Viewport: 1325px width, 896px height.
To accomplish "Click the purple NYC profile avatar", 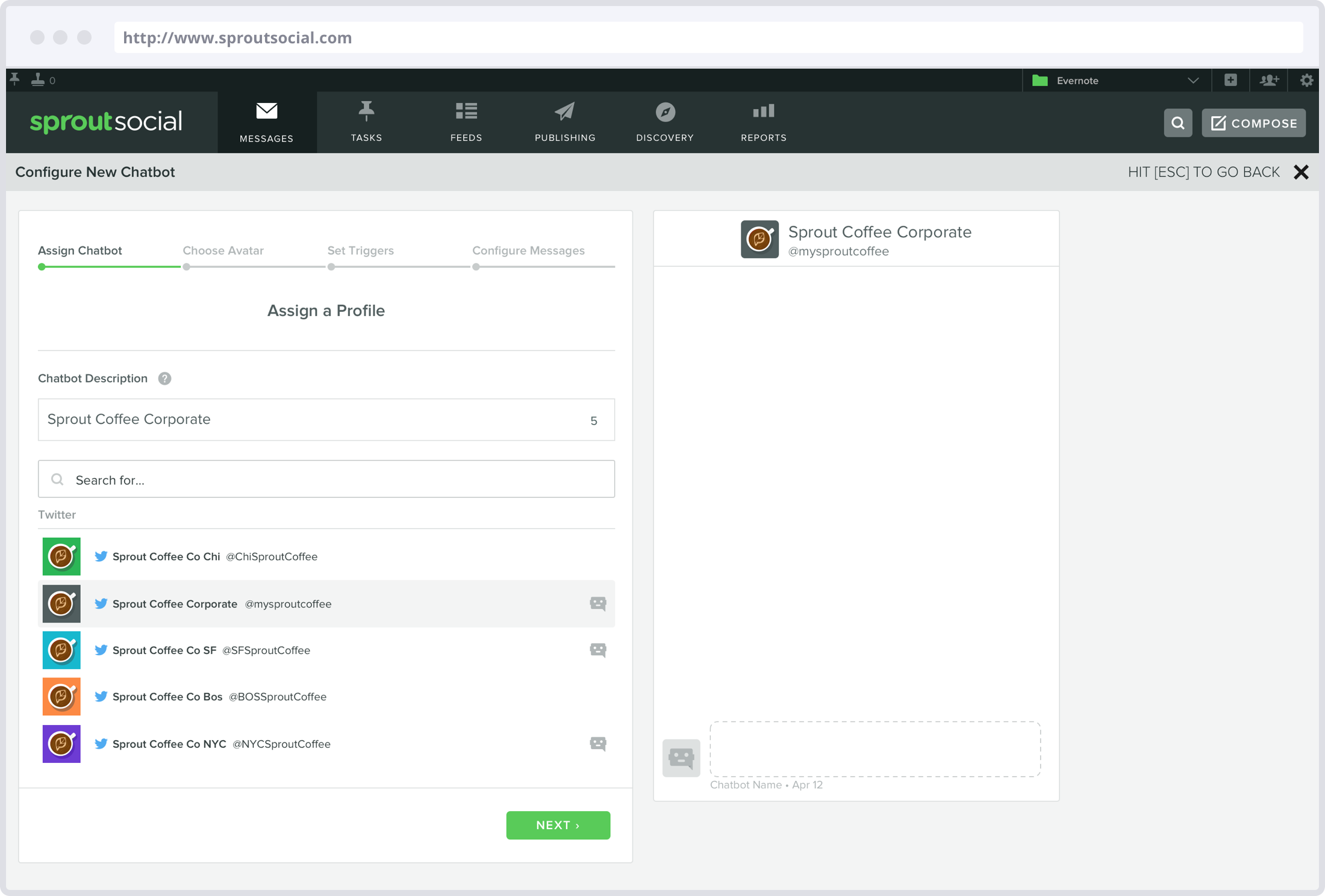I will pos(61,744).
